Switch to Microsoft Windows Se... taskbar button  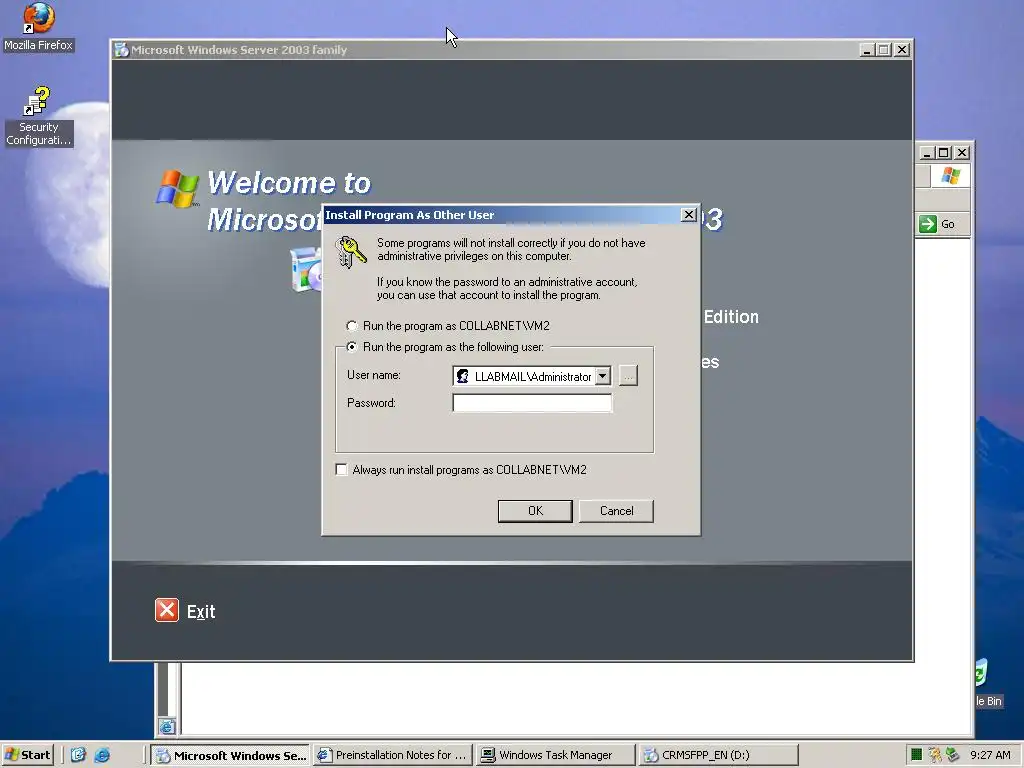(x=231, y=755)
